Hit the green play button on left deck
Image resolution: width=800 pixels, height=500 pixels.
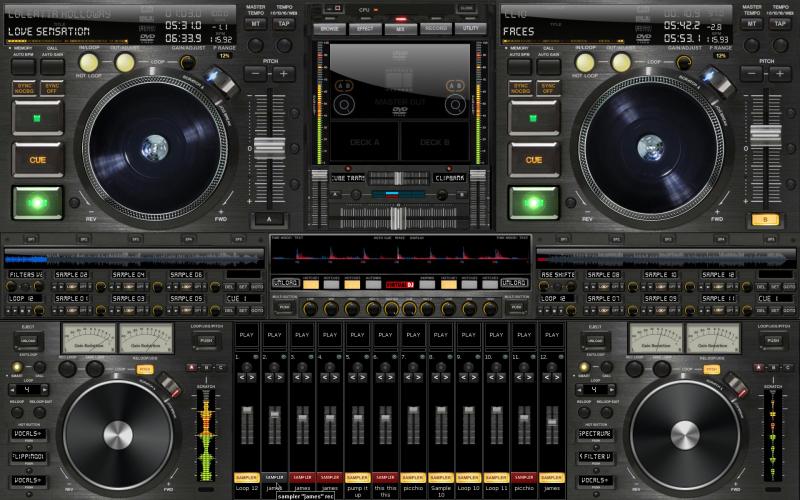coord(37,203)
